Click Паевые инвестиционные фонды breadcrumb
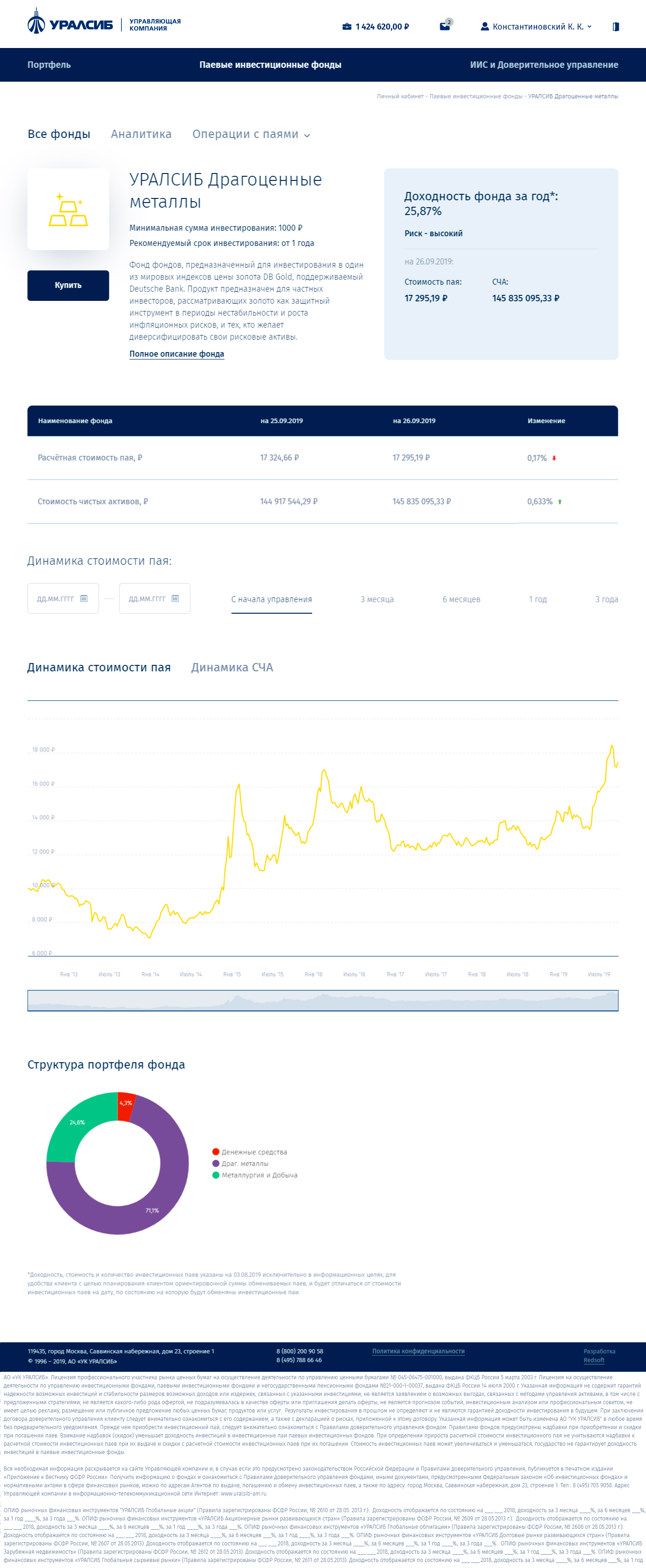 tap(476, 96)
